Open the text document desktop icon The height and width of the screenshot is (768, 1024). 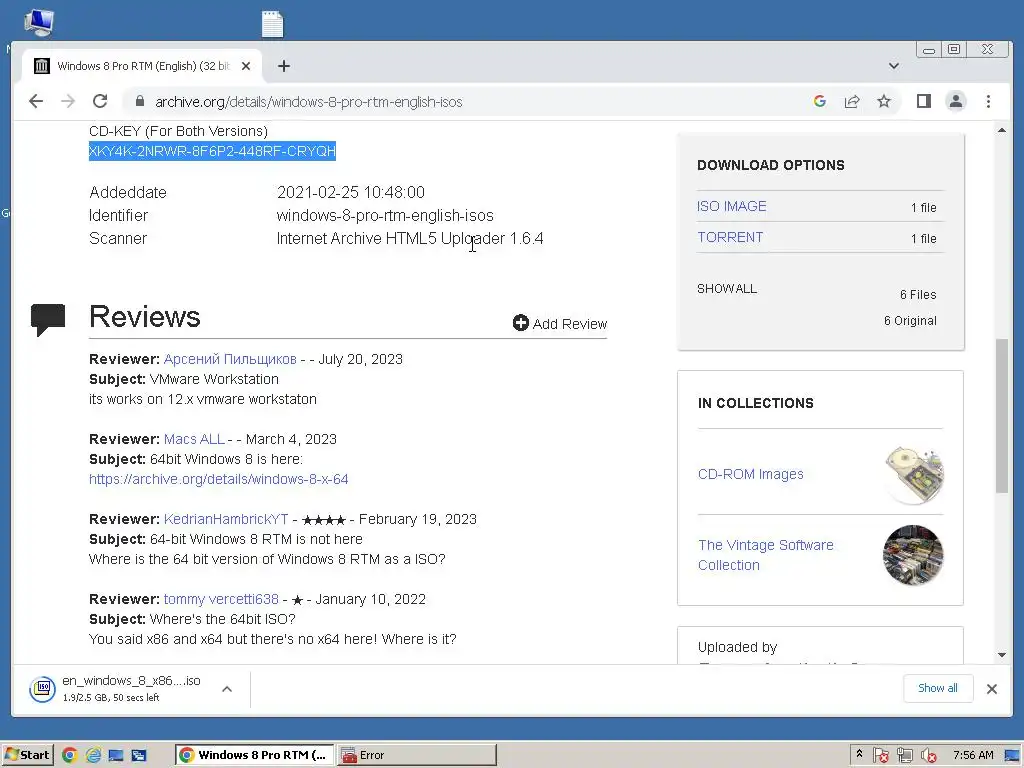click(272, 24)
